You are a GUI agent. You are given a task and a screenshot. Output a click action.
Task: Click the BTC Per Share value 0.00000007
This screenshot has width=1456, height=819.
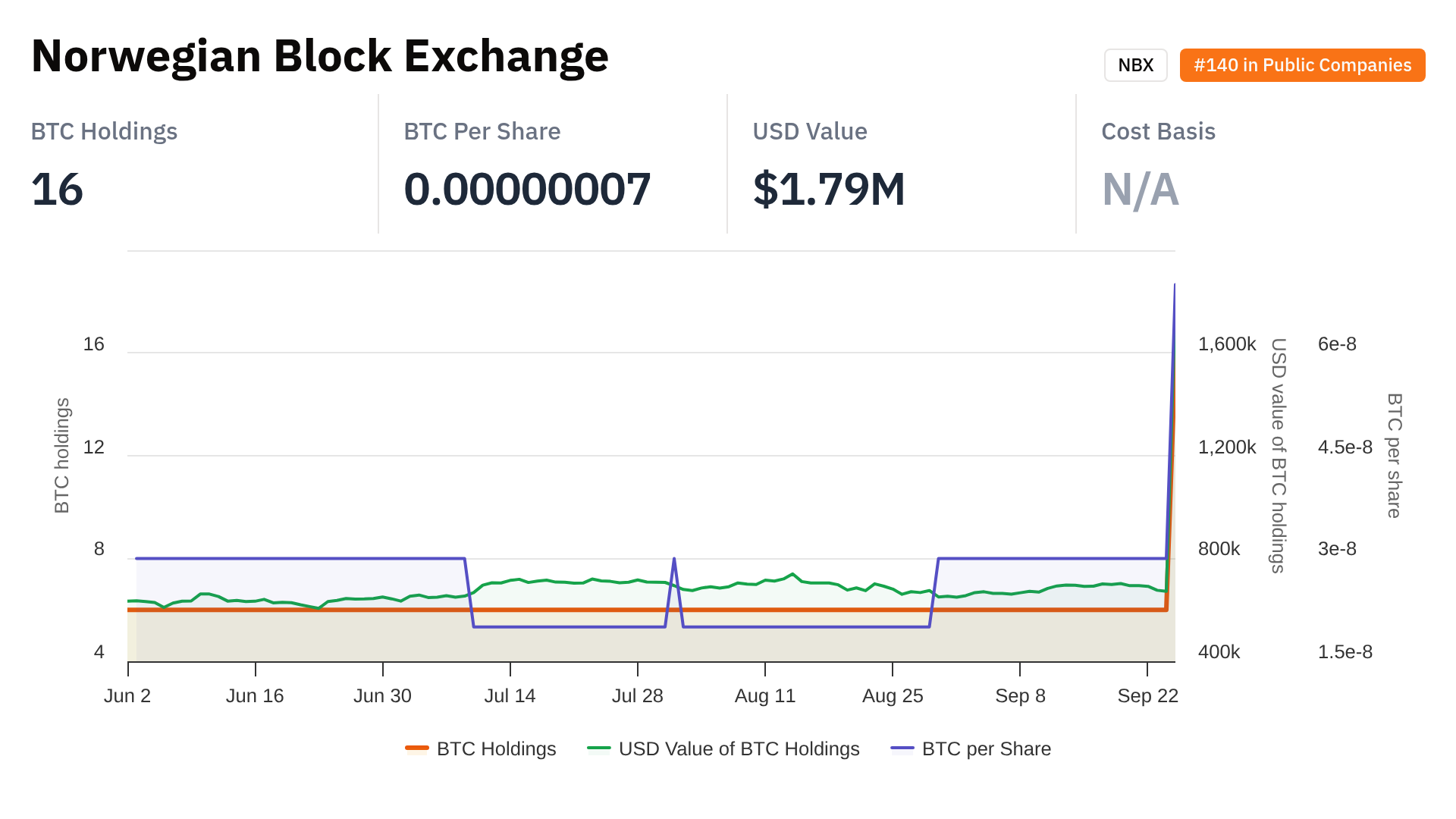(527, 190)
